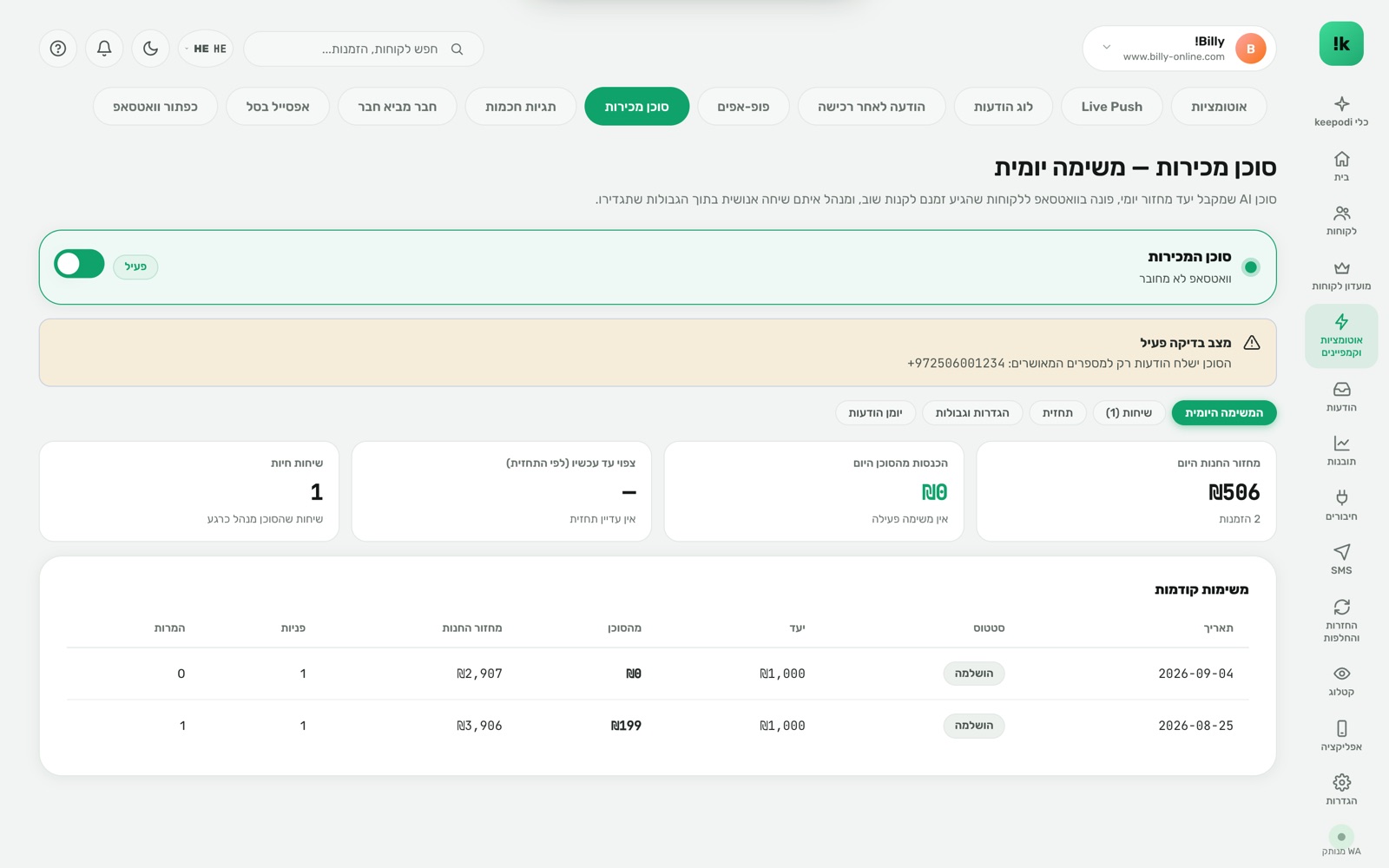The width and height of the screenshot is (1389, 868).
Task: Open customers (לקוחות) in sidebar
Action: (1341, 220)
